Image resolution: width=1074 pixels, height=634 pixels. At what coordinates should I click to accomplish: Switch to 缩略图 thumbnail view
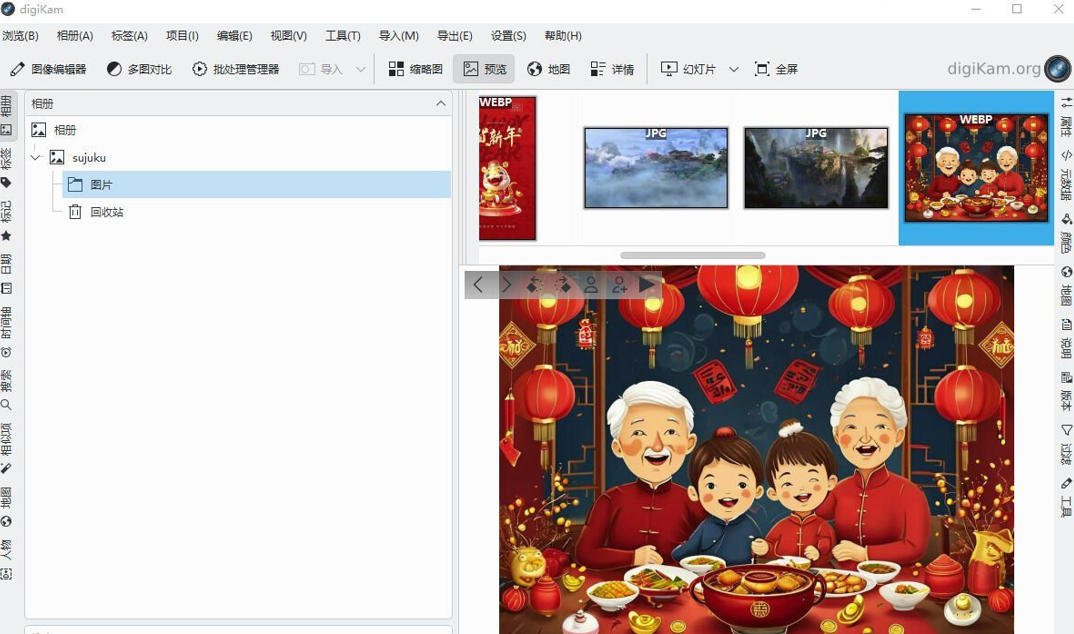point(415,69)
